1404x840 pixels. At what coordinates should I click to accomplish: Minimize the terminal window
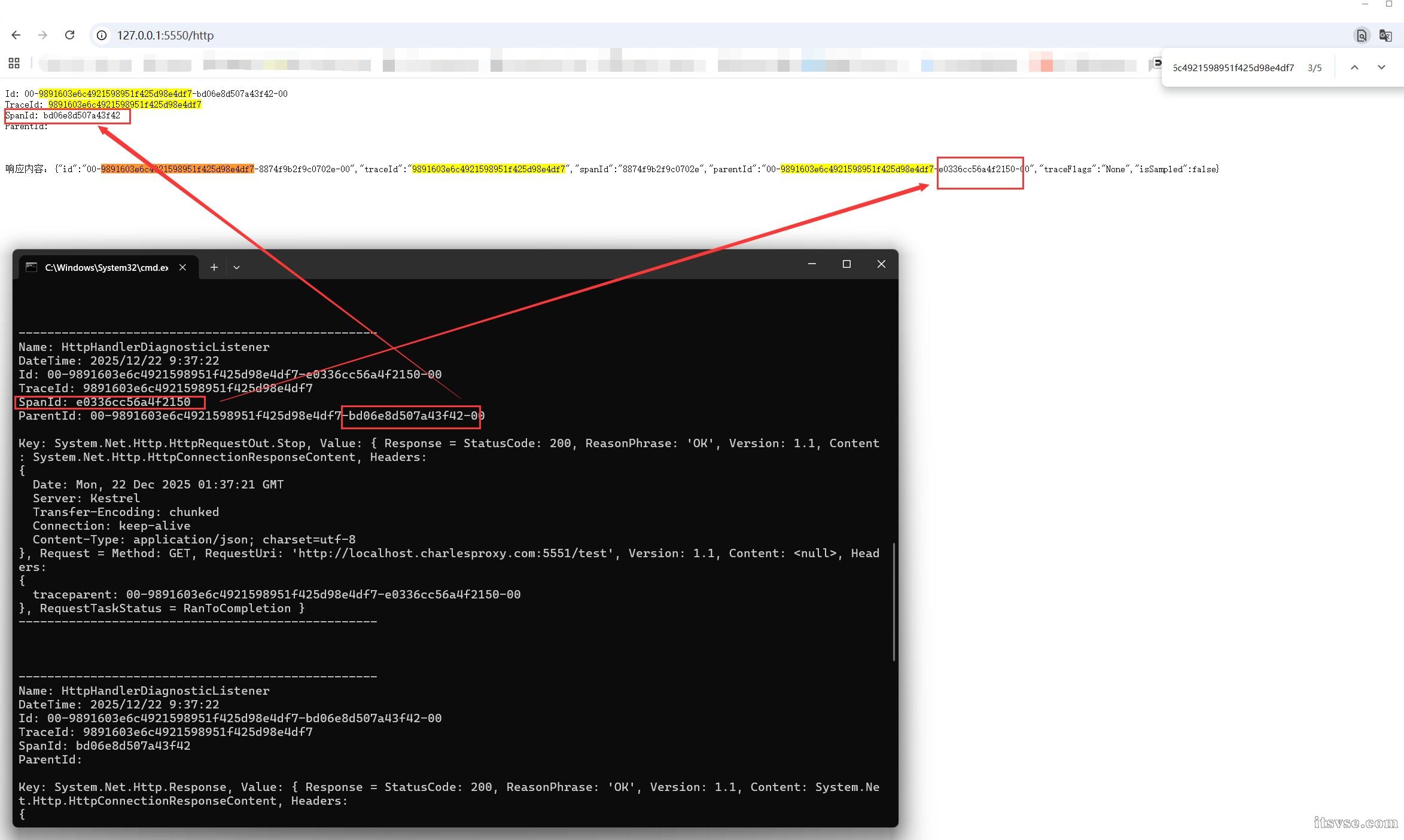click(x=812, y=264)
